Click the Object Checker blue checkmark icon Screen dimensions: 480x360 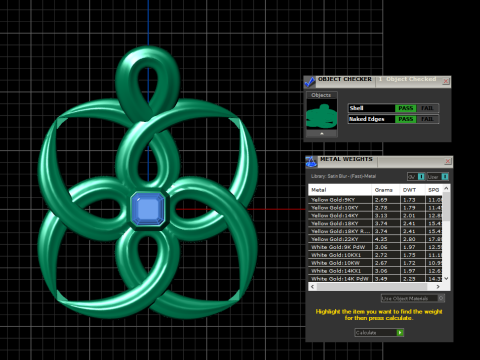tap(310, 82)
